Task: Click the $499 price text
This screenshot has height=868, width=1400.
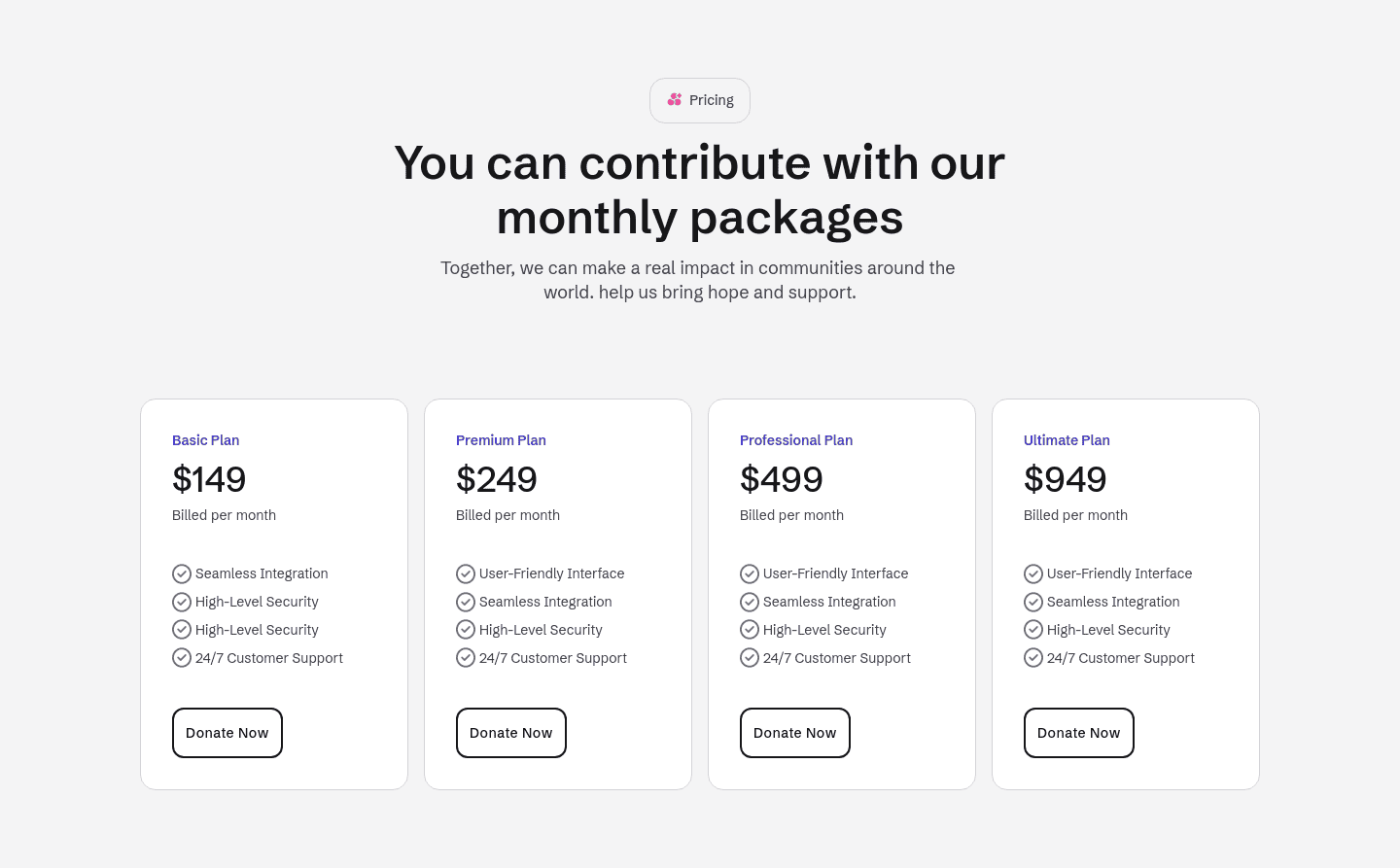Action: point(781,479)
